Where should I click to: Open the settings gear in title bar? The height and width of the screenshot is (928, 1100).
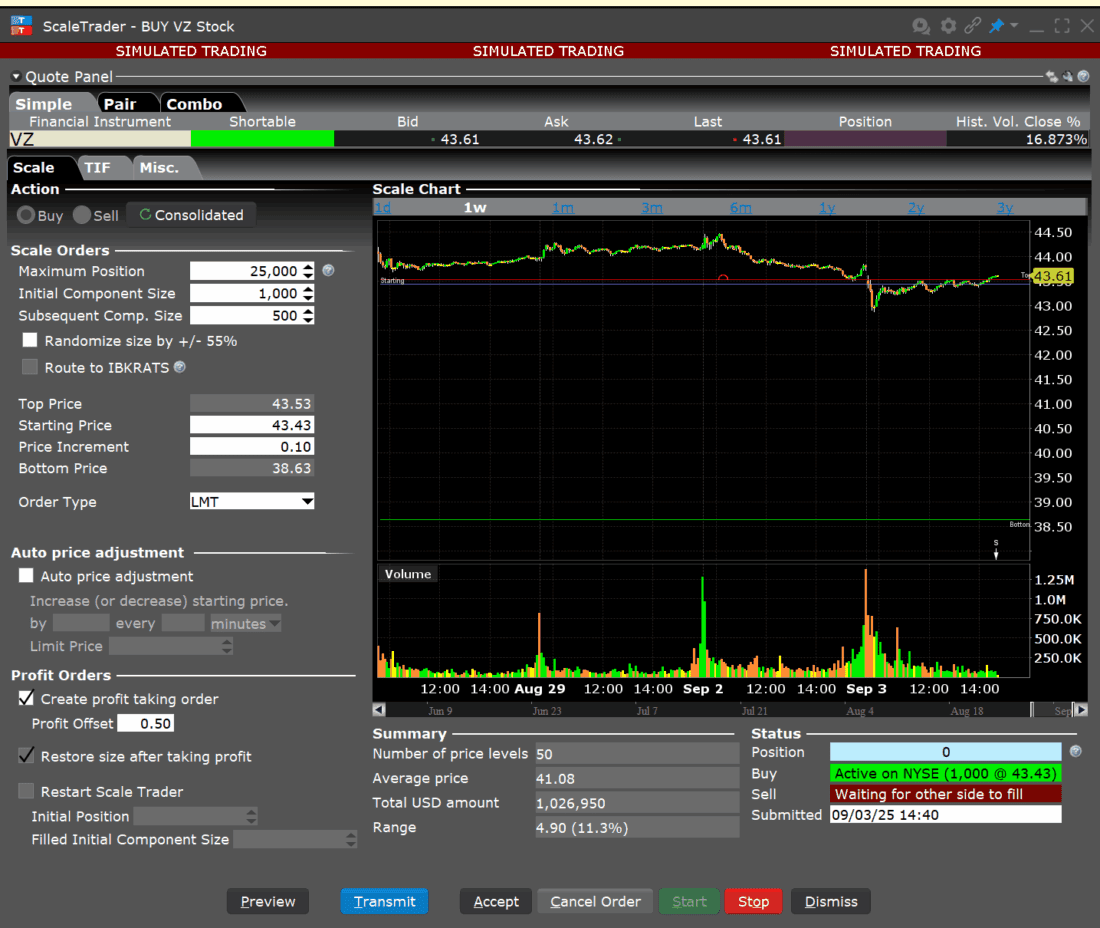point(947,26)
